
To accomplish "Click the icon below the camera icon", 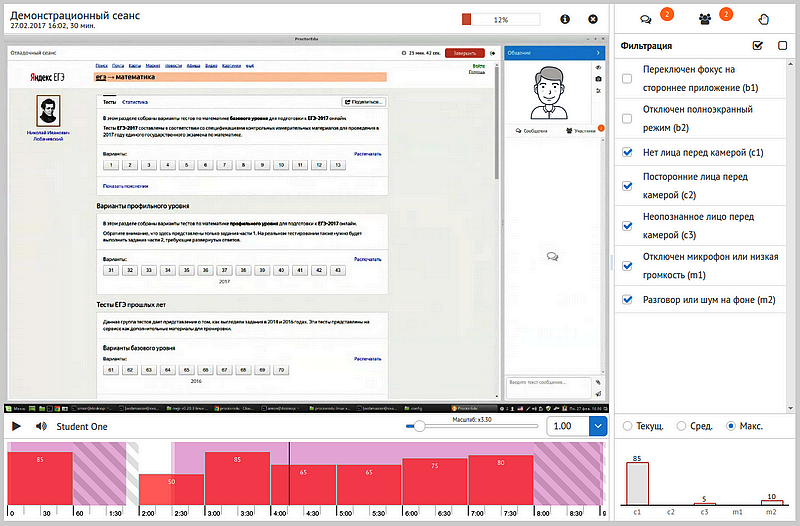I will [x=598, y=91].
